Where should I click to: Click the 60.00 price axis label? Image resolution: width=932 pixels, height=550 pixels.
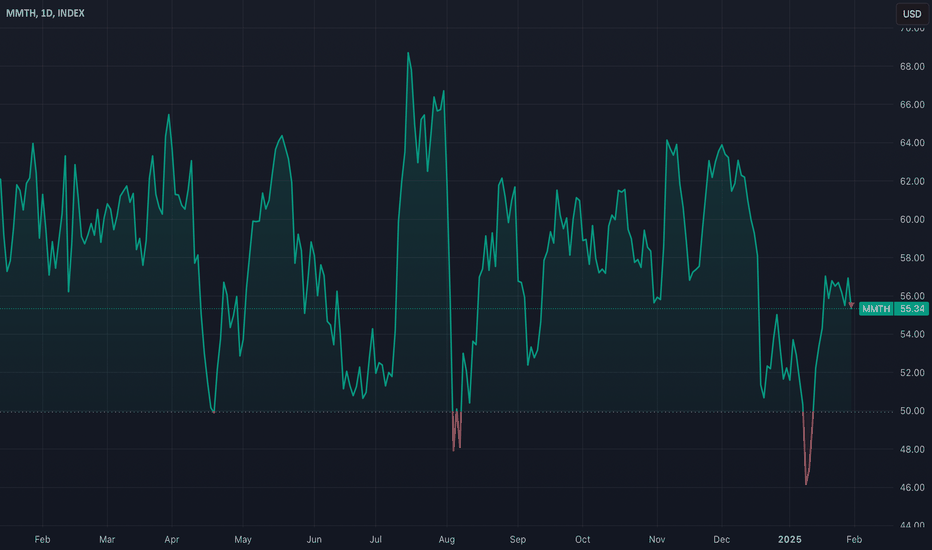click(x=912, y=219)
